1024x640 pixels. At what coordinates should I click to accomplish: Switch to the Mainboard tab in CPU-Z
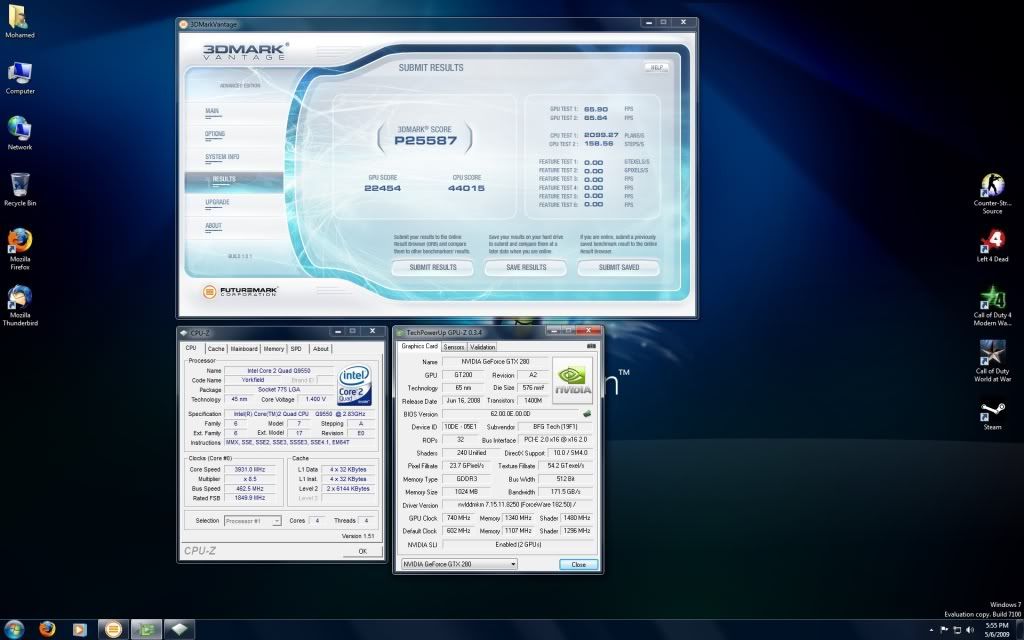click(x=244, y=349)
